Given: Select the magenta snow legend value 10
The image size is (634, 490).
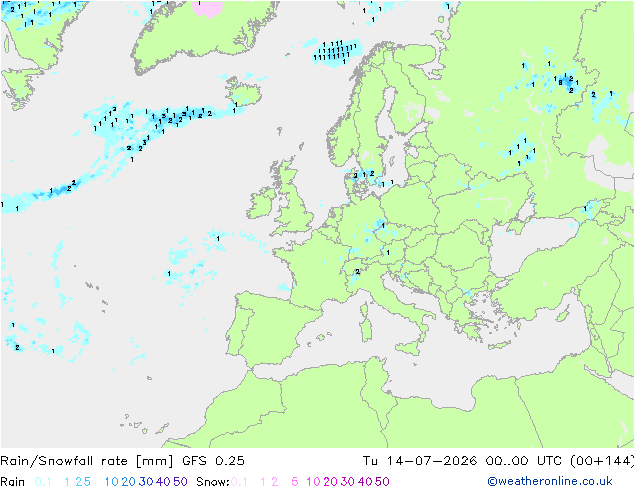Looking at the screenshot, I should (x=313, y=482).
